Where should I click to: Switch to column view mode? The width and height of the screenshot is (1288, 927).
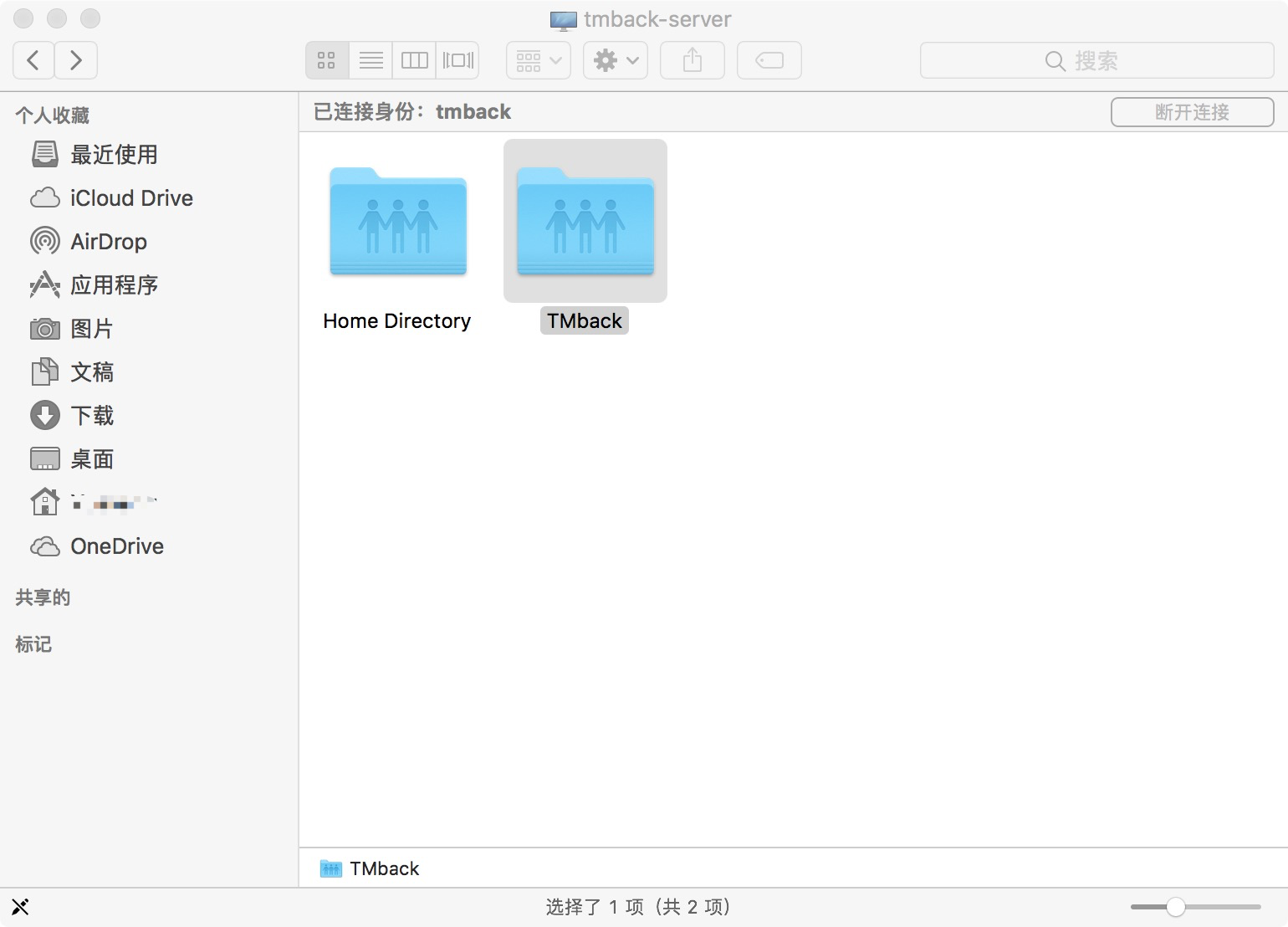pos(414,60)
